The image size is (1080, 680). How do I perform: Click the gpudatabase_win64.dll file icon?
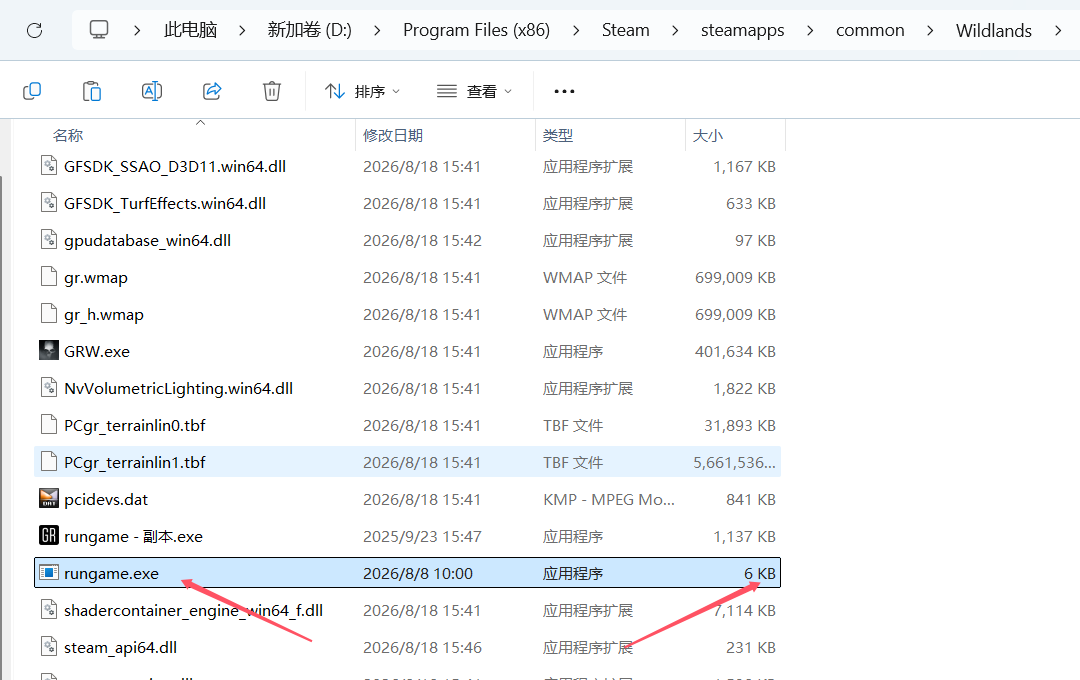point(49,240)
